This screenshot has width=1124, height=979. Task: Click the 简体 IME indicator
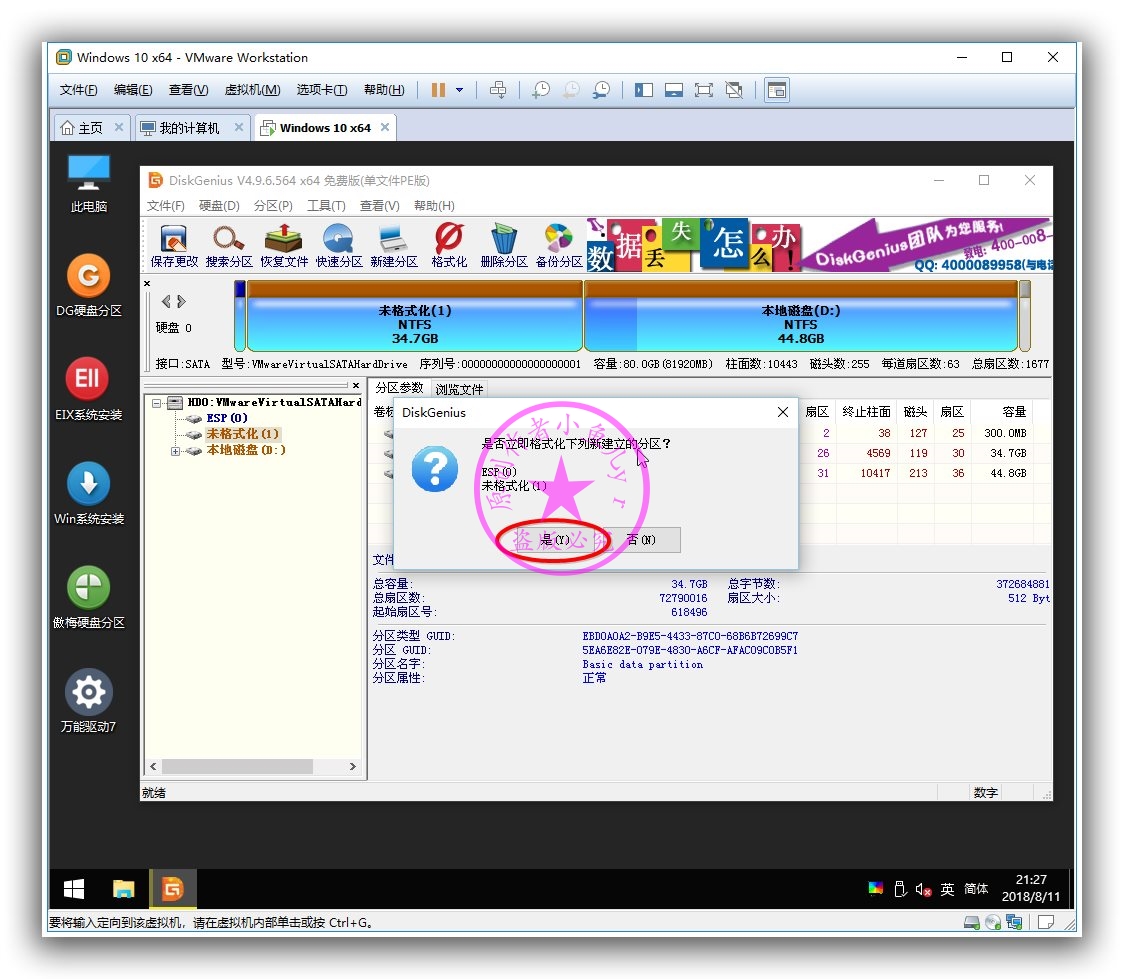(976, 889)
